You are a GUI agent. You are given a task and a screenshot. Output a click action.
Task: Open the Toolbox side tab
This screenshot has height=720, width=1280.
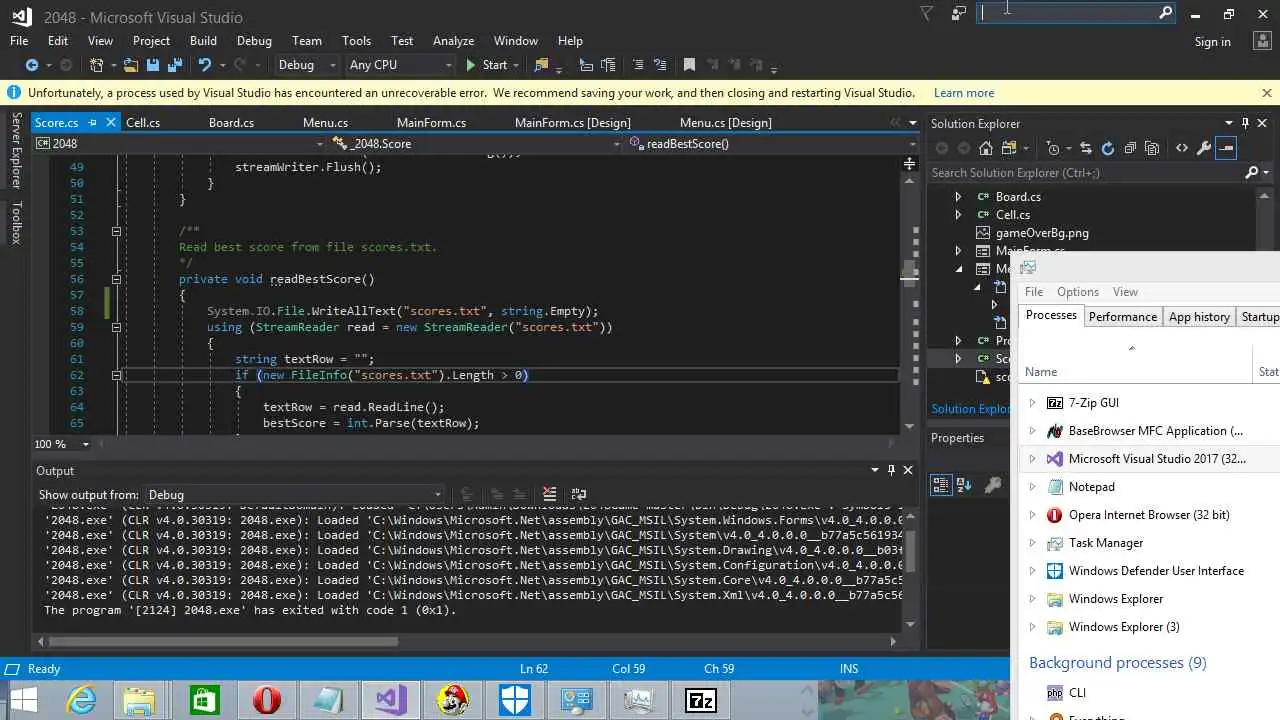click(16, 222)
